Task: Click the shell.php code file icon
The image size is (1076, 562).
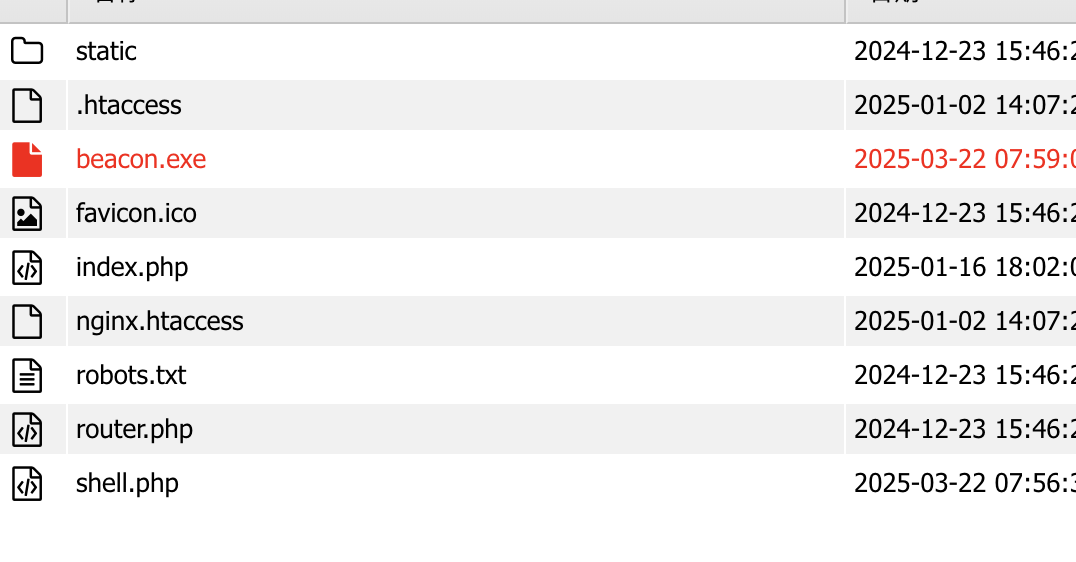Action: coord(27,484)
